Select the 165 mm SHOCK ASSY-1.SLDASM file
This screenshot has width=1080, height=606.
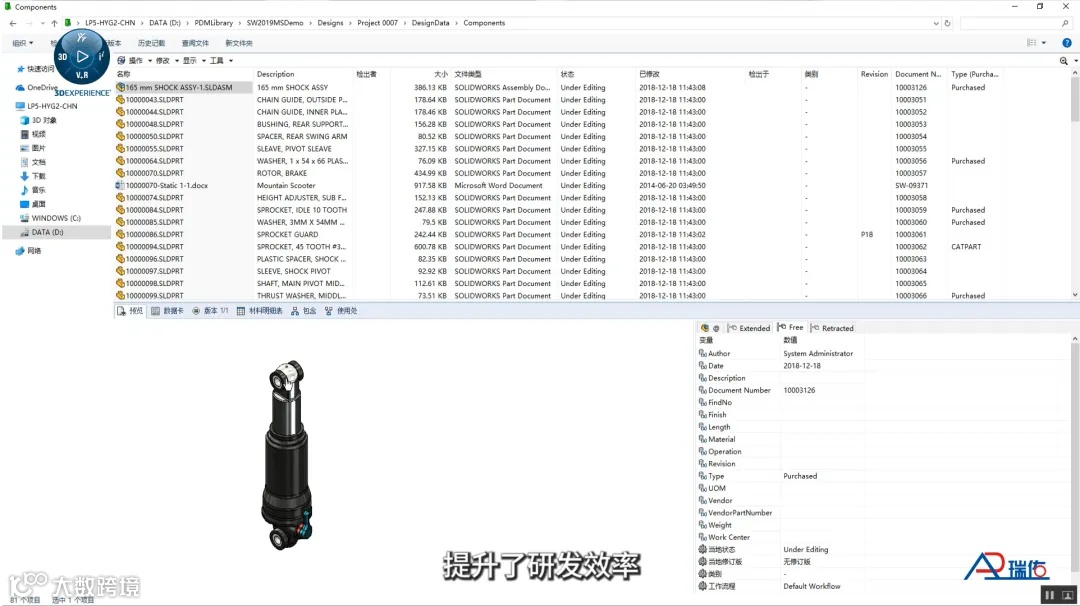(x=178, y=87)
